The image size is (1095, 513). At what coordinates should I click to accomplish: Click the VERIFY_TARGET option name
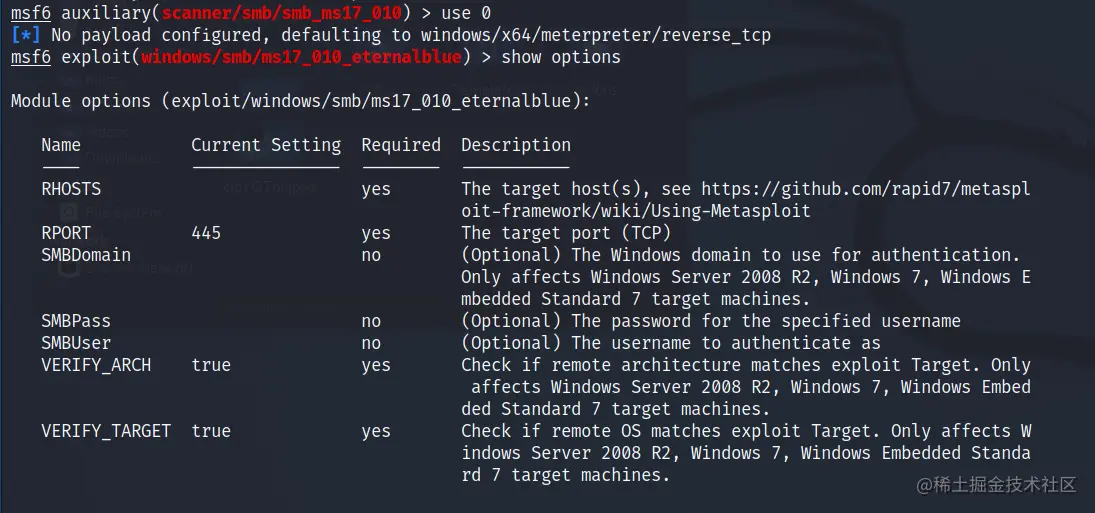pyautogui.click(x=106, y=431)
